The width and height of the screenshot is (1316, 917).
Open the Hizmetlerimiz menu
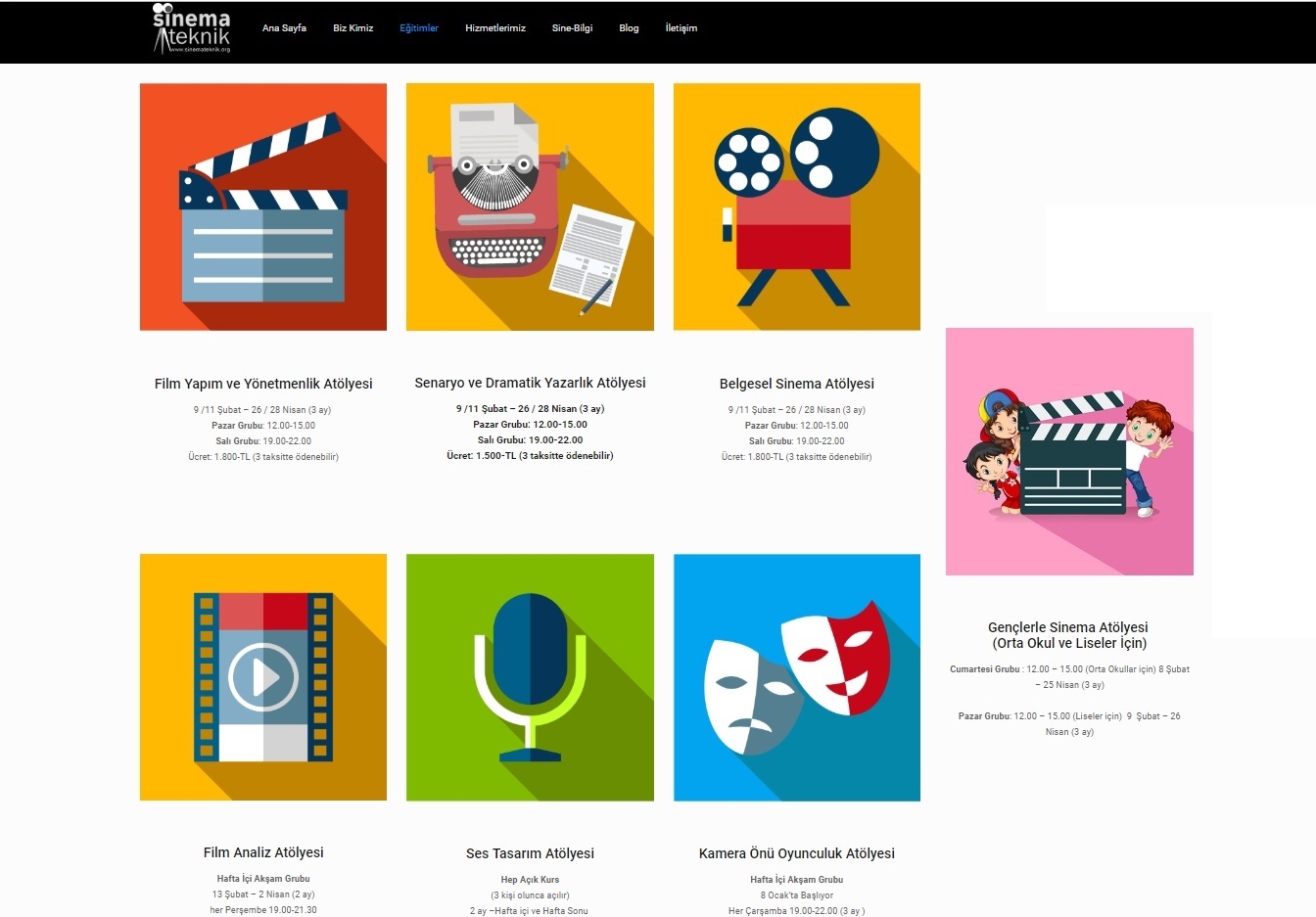coord(495,28)
